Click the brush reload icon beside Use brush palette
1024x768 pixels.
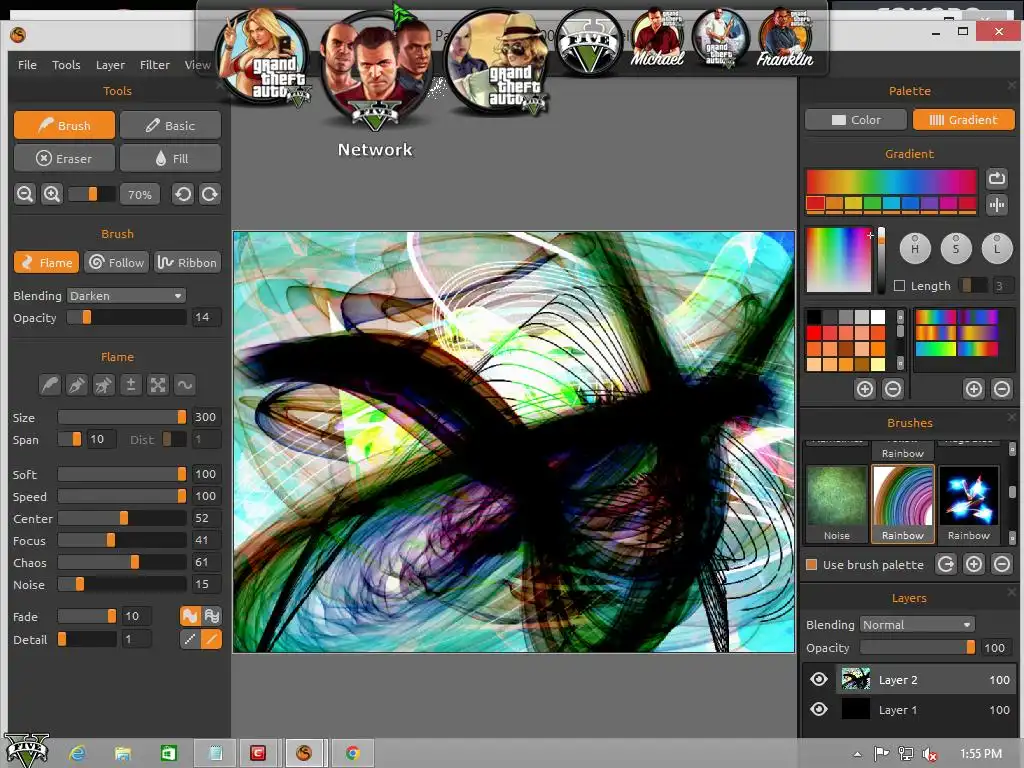pyautogui.click(x=946, y=564)
